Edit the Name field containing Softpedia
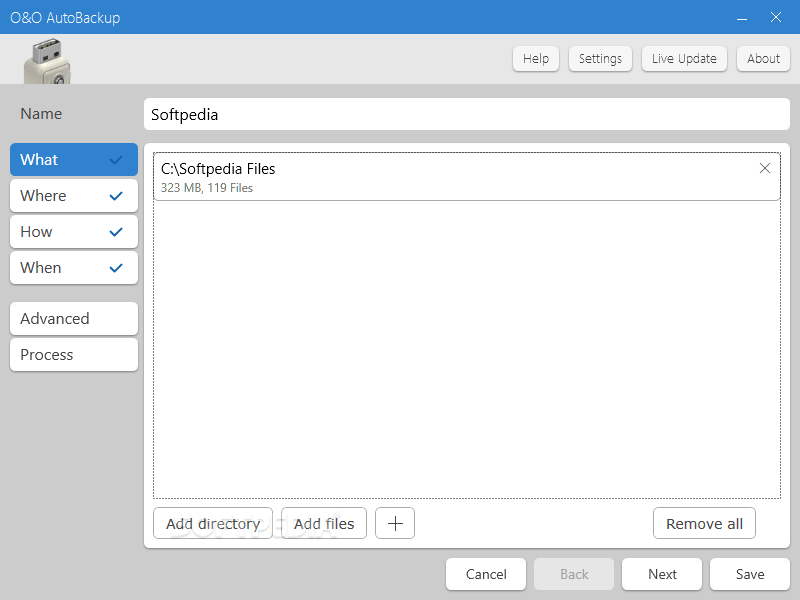The height and width of the screenshot is (600, 800). (x=467, y=114)
